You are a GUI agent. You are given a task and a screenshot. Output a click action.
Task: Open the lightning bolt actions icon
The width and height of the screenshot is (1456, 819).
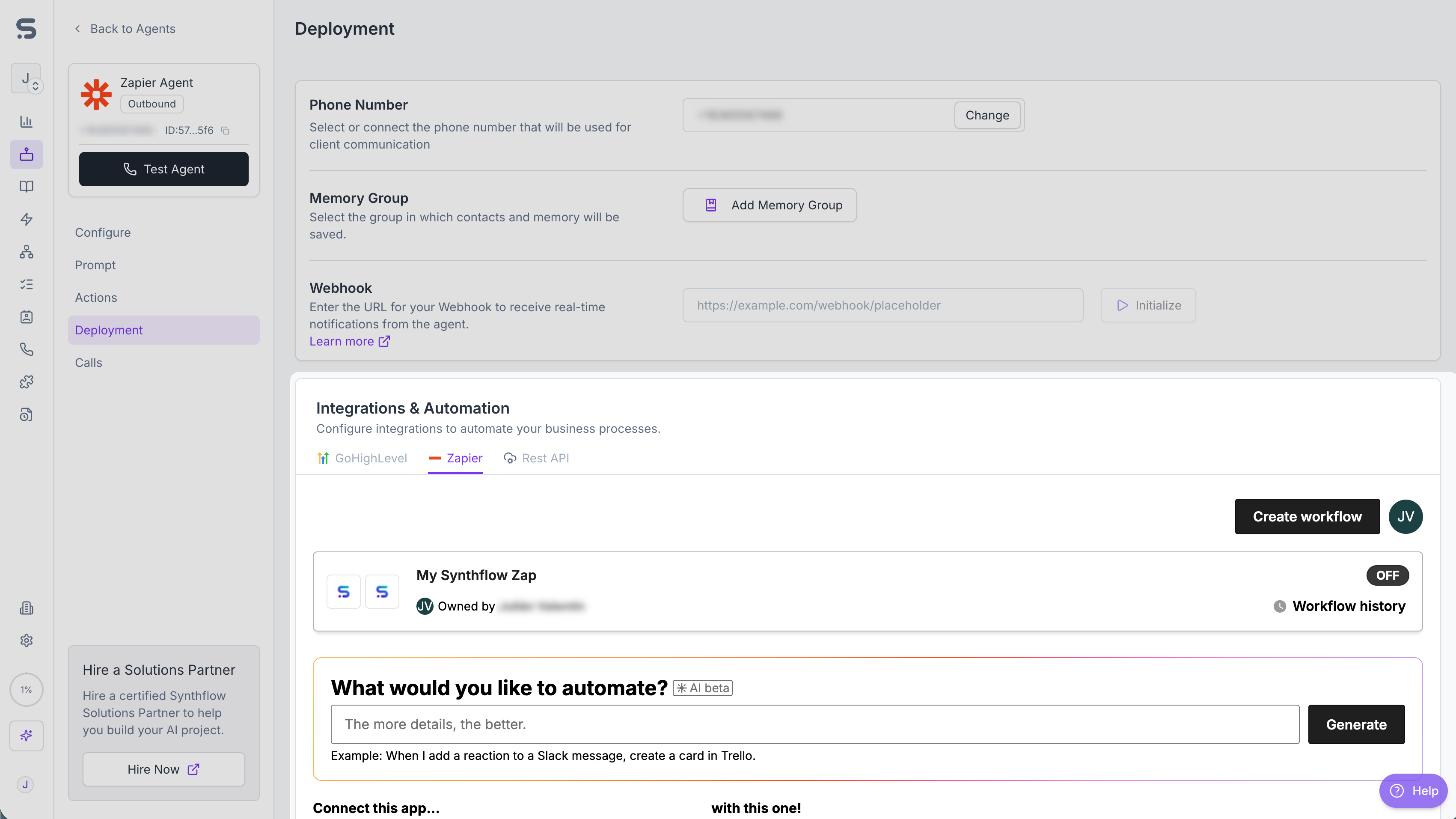tap(26, 219)
